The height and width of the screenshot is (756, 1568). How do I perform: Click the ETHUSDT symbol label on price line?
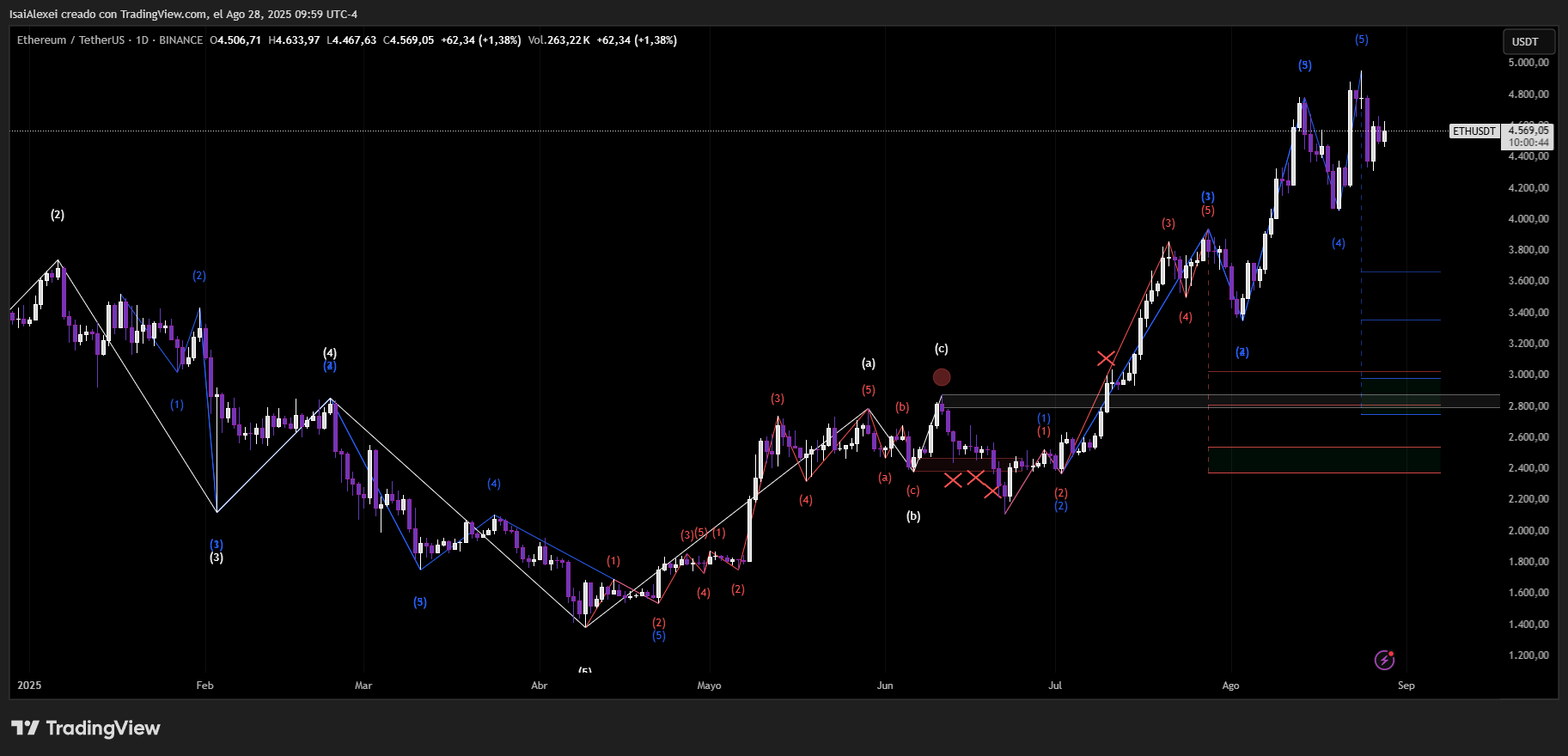tap(1474, 131)
